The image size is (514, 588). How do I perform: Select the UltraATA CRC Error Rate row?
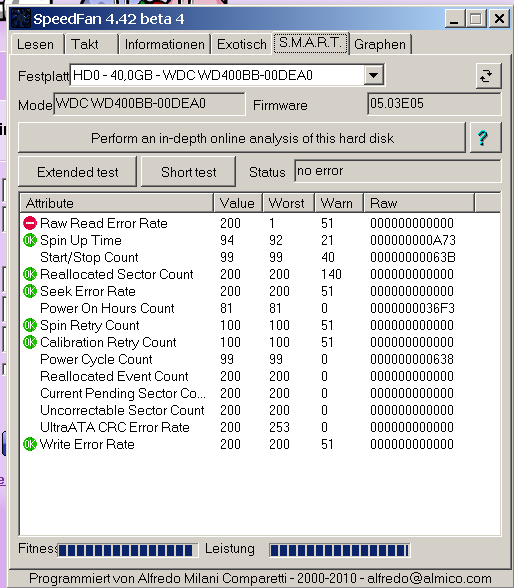[260, 427]
